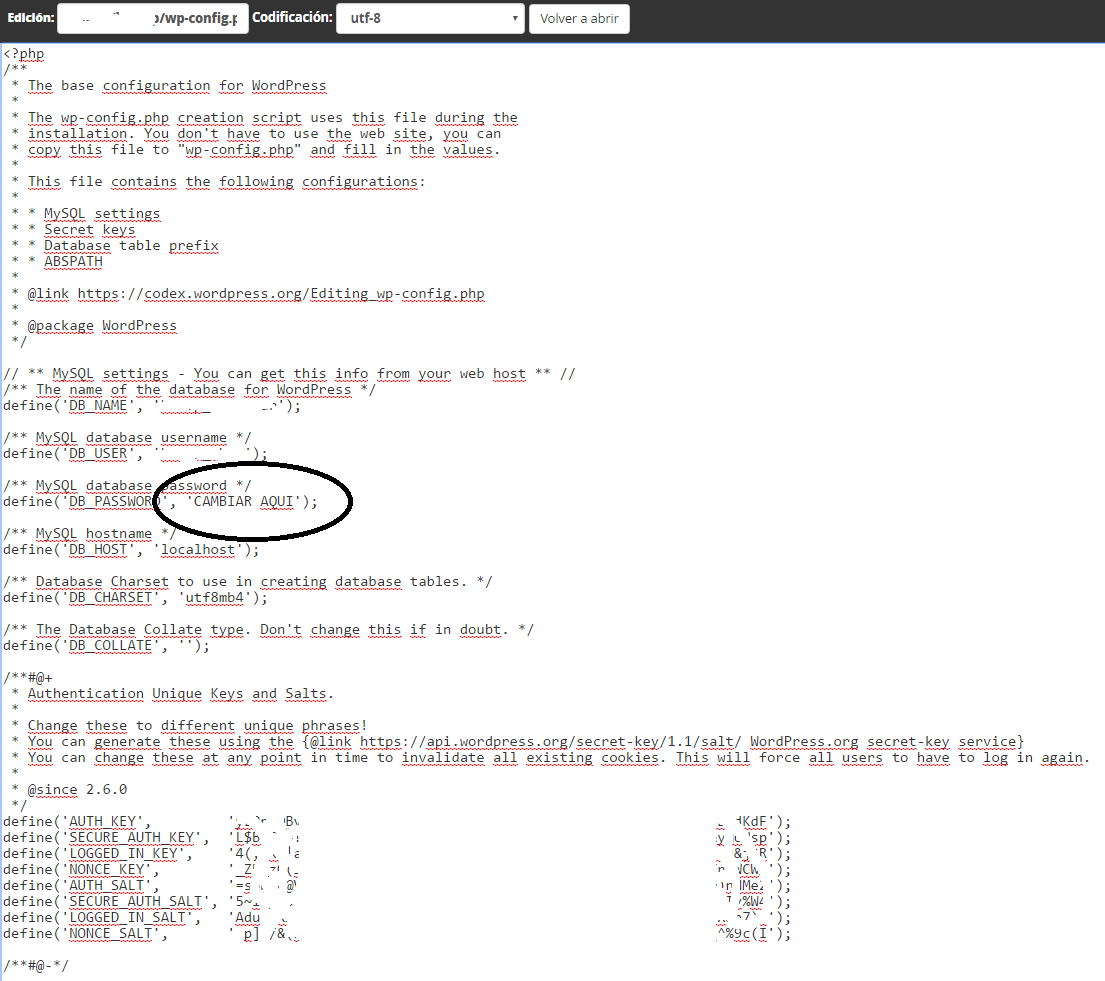1105x981 pixels.
Task: Click the 'NONCE_KEY' define line
Action: pos(397,870)
